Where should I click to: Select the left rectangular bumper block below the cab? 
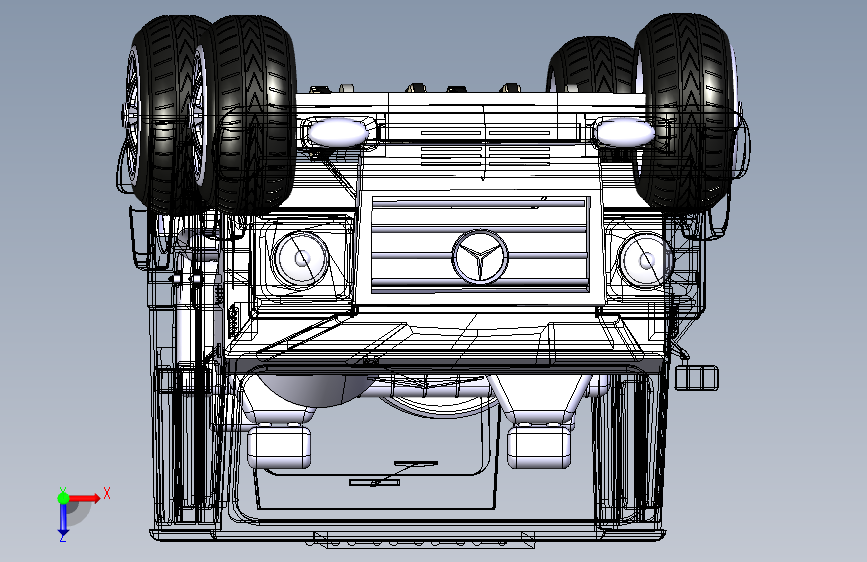tap(279, 447)
